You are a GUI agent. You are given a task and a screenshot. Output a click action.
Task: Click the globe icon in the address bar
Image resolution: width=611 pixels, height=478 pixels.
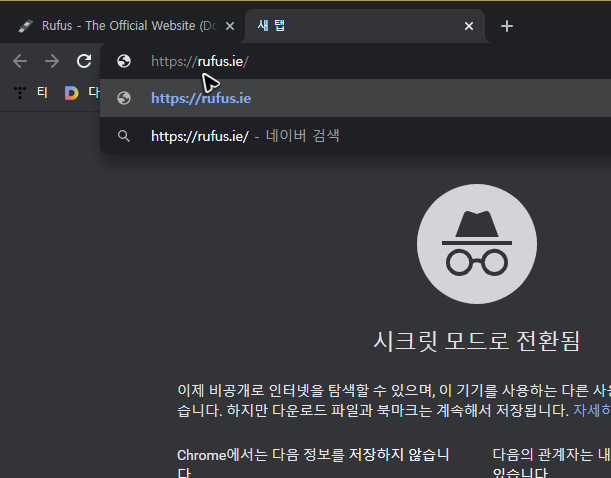[x=124, y=61]
